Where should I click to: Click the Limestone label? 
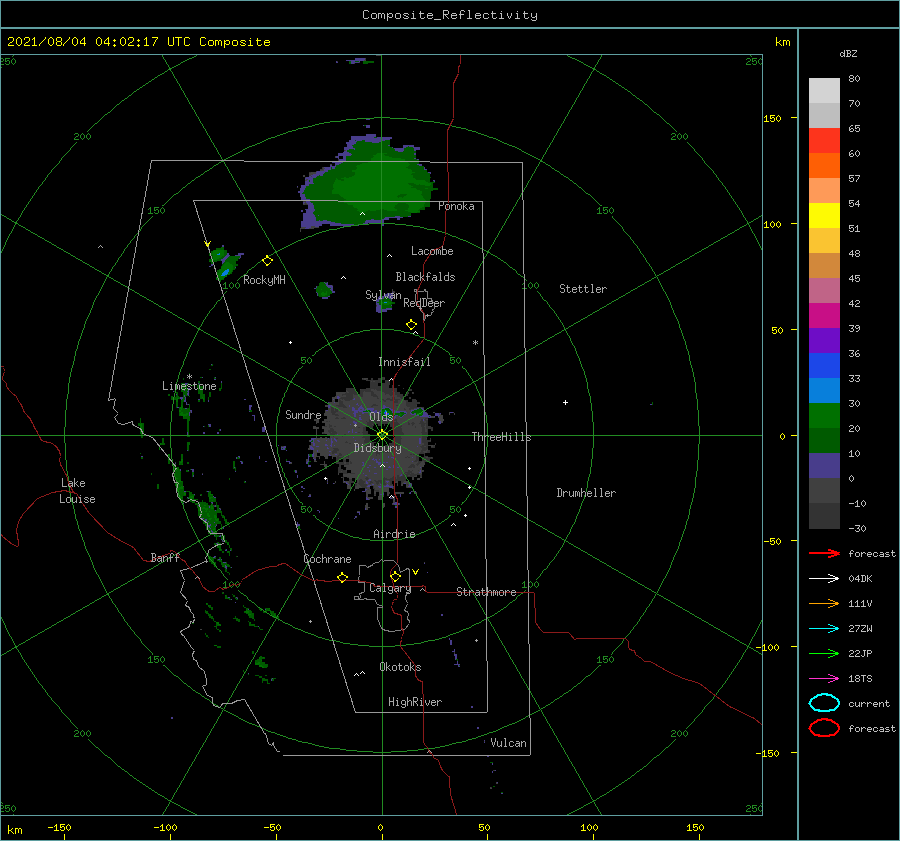pos(189,386)
